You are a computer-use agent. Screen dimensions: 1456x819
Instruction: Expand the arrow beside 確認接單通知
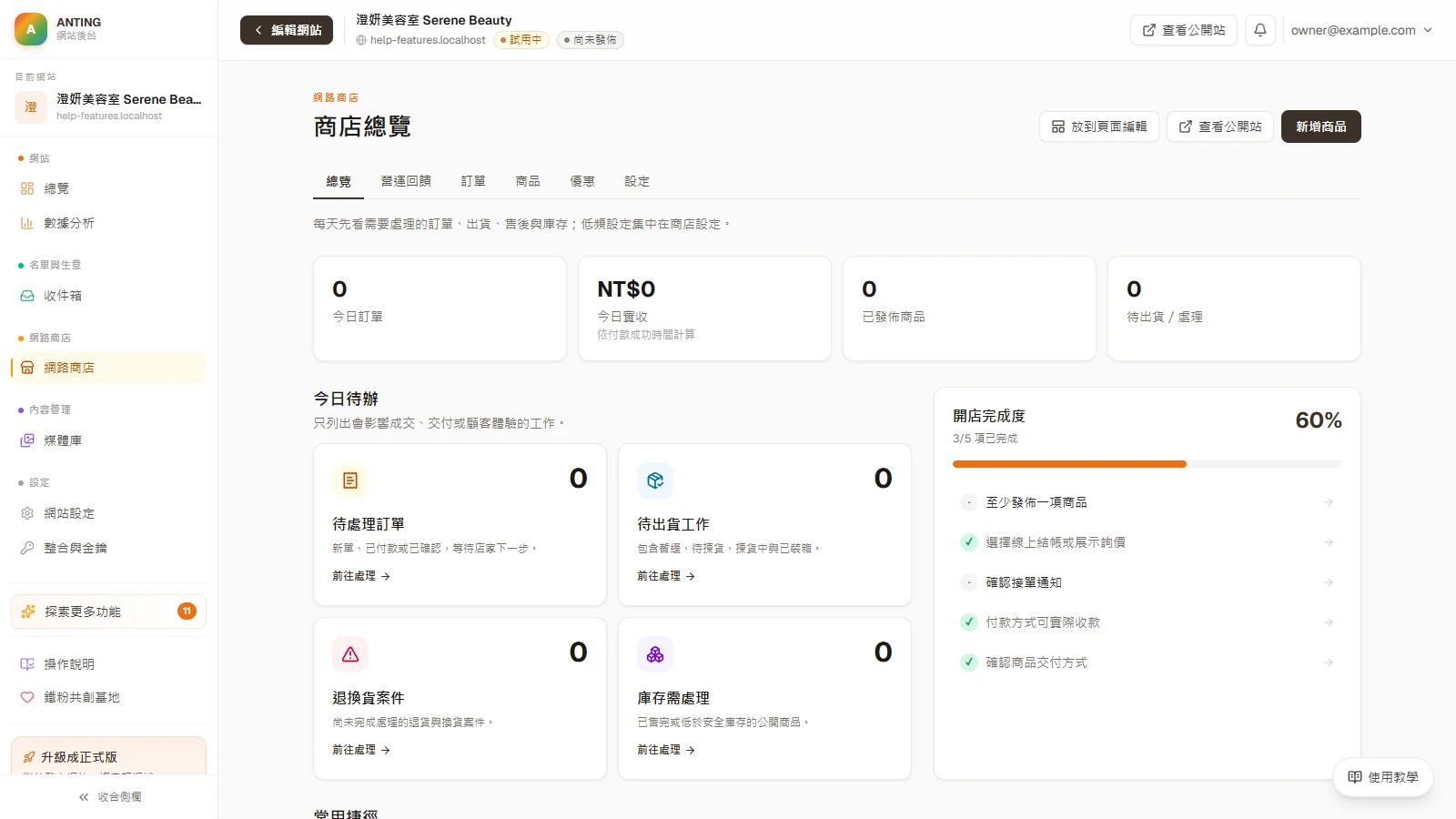pos(1329,582)
